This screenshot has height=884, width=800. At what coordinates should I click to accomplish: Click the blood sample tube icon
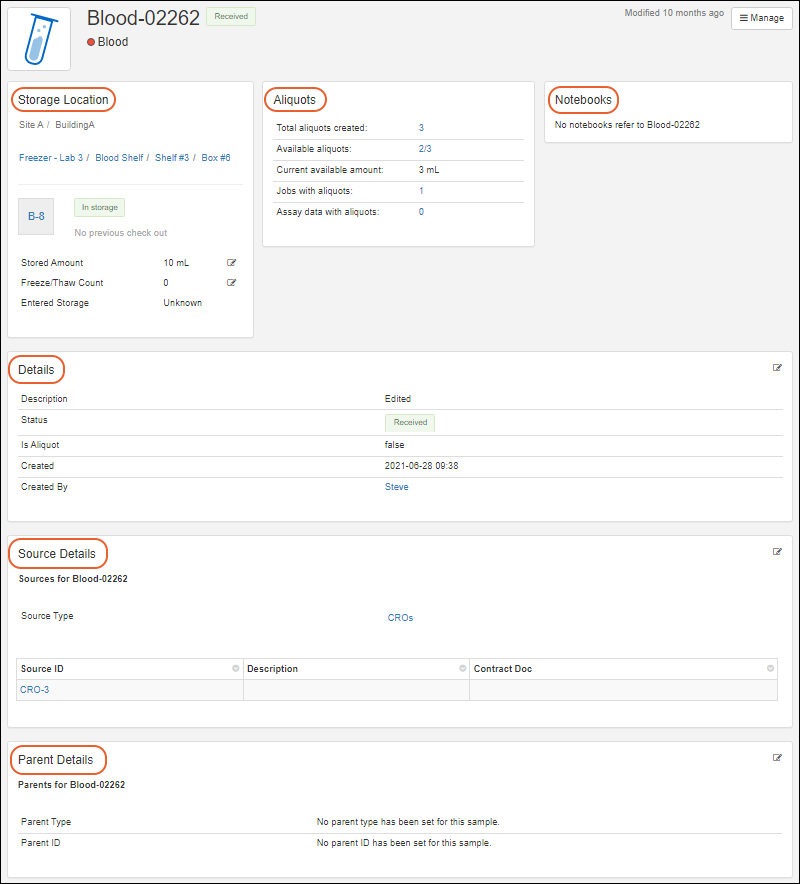[39, 39]
